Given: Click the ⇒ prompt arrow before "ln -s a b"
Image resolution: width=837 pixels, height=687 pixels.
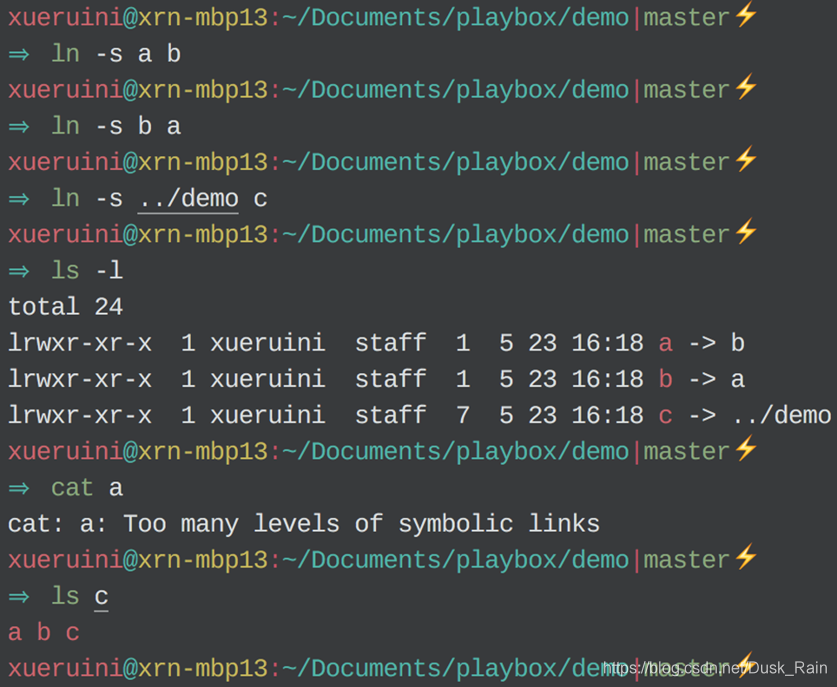Looking at the screenshot, I should (x=18, y=53).
